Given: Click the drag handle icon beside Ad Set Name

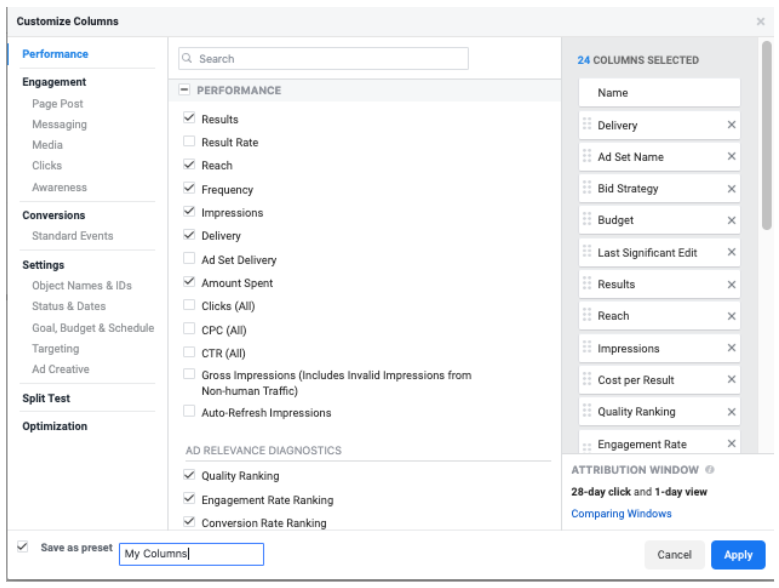Looking at the screenshot, I should (x=587, y=157).
